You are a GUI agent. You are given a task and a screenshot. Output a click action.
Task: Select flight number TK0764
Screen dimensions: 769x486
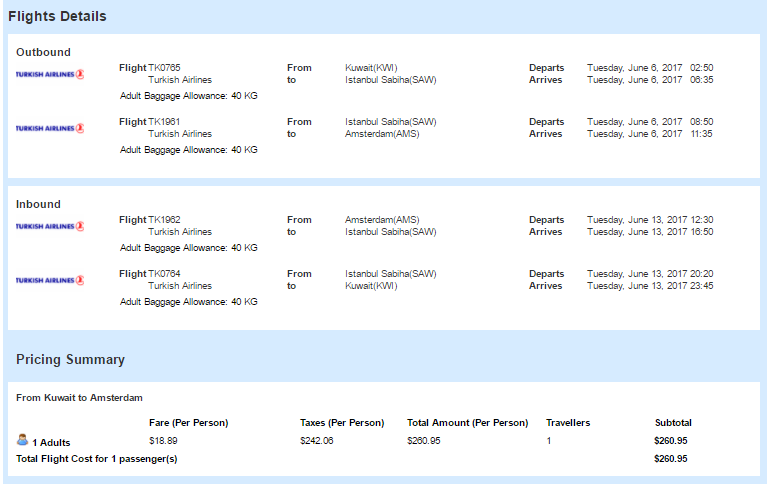(164, 274)
